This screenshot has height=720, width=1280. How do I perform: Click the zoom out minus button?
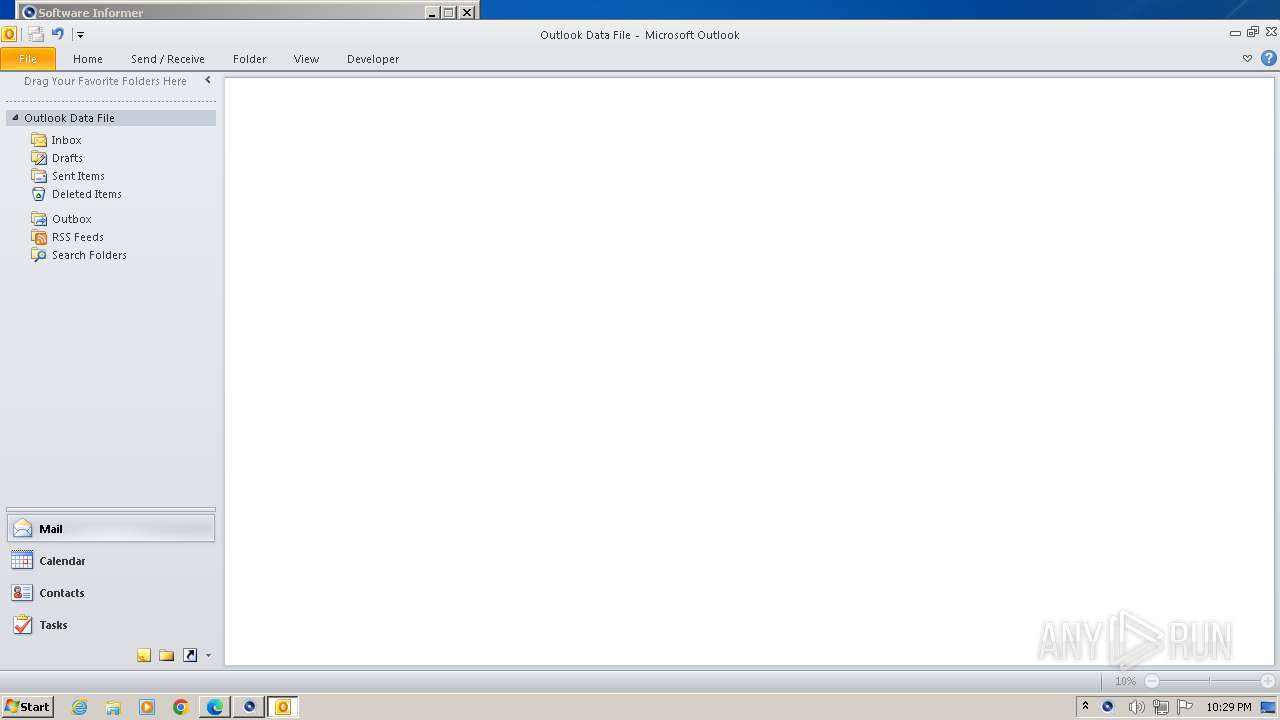click(1152, 681)
